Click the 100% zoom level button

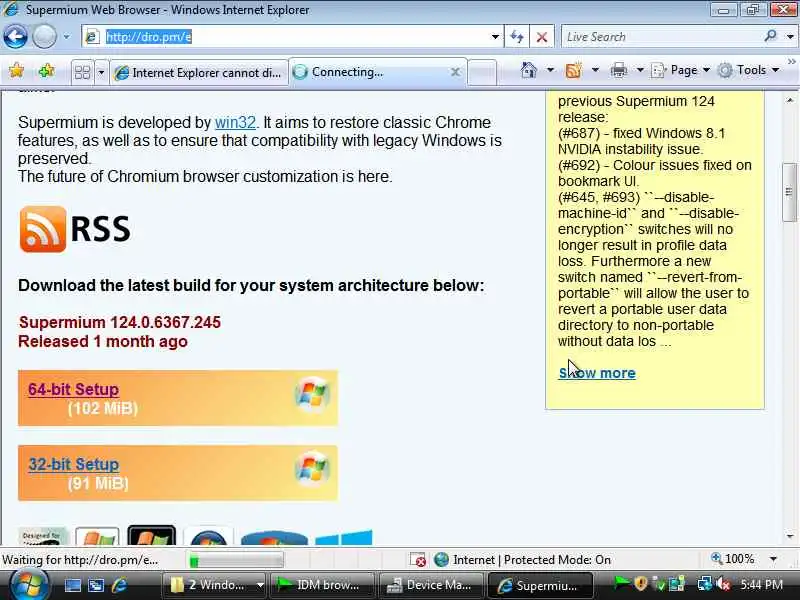733,559
